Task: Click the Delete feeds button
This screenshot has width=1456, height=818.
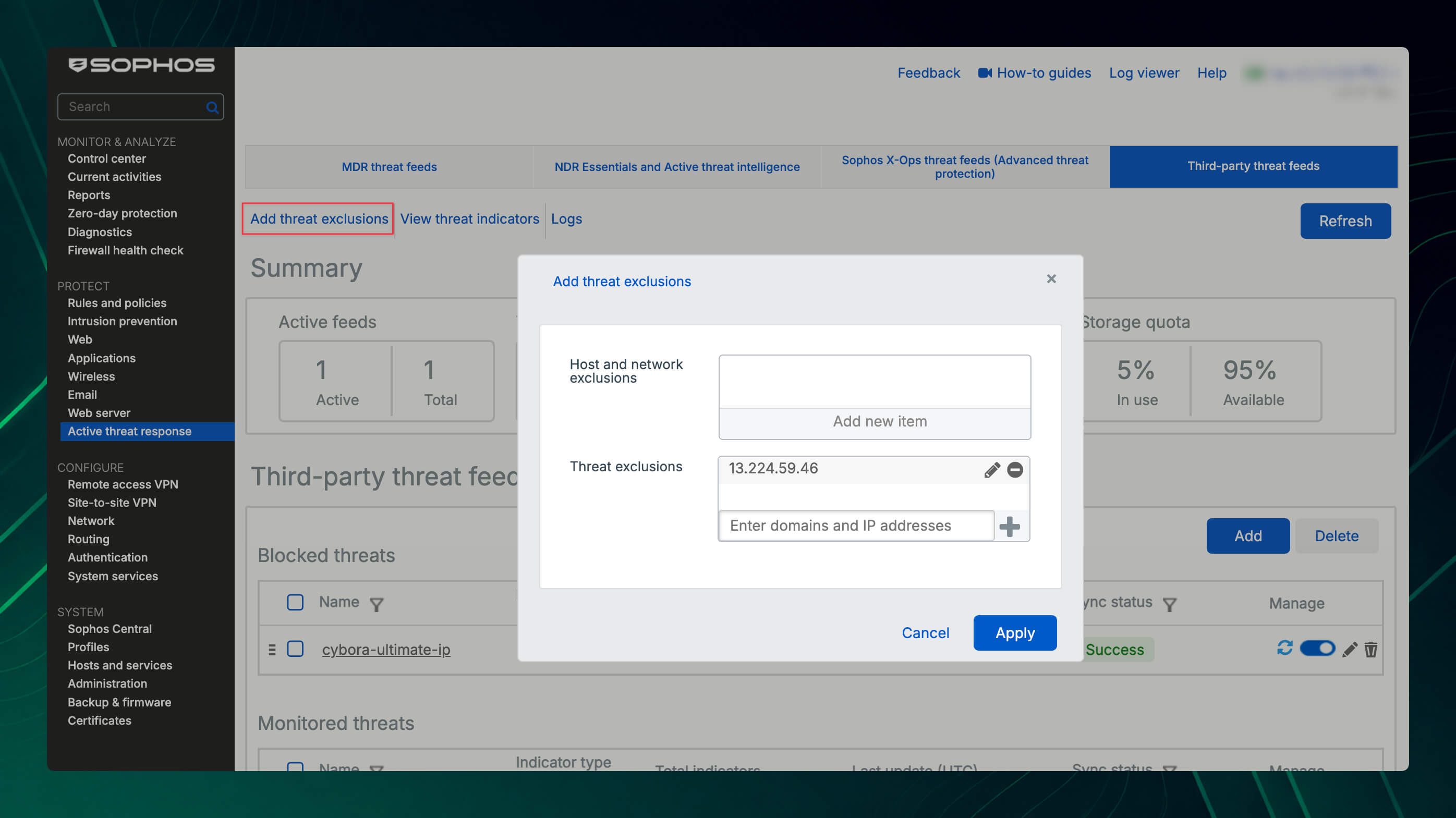Action: [1336, 535]
